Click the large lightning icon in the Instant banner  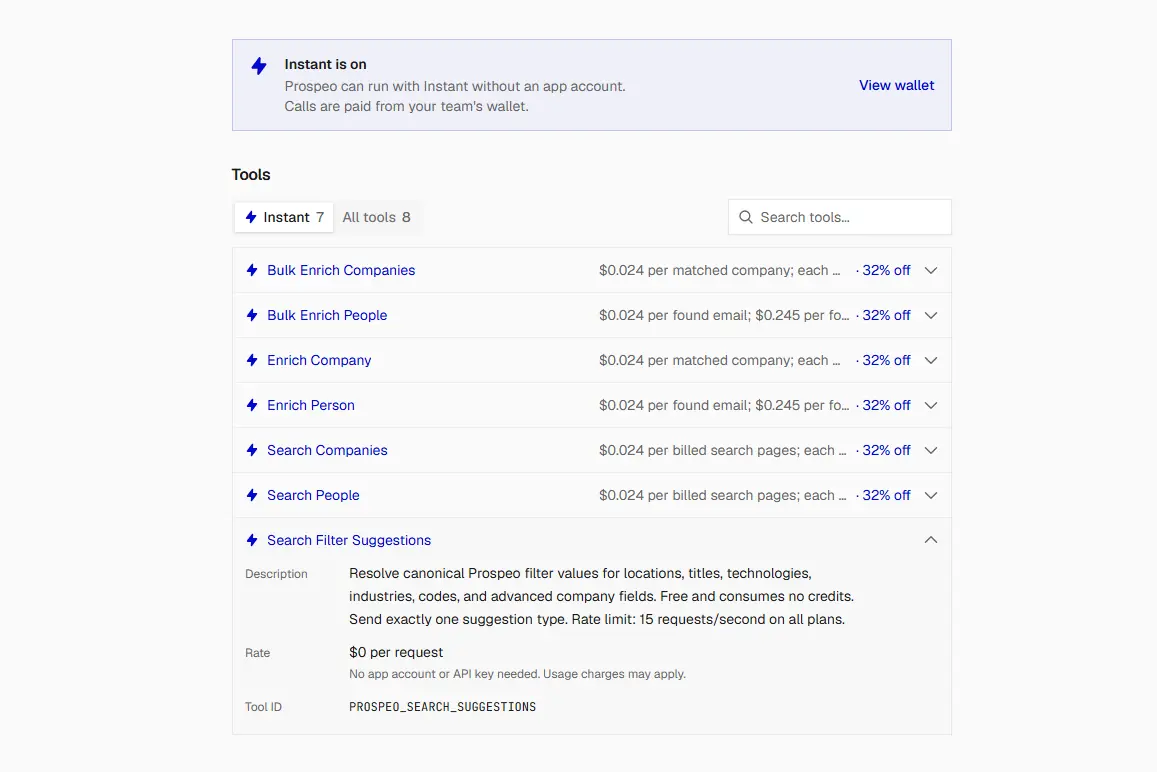pyautogui.click(x=259, y=66)
